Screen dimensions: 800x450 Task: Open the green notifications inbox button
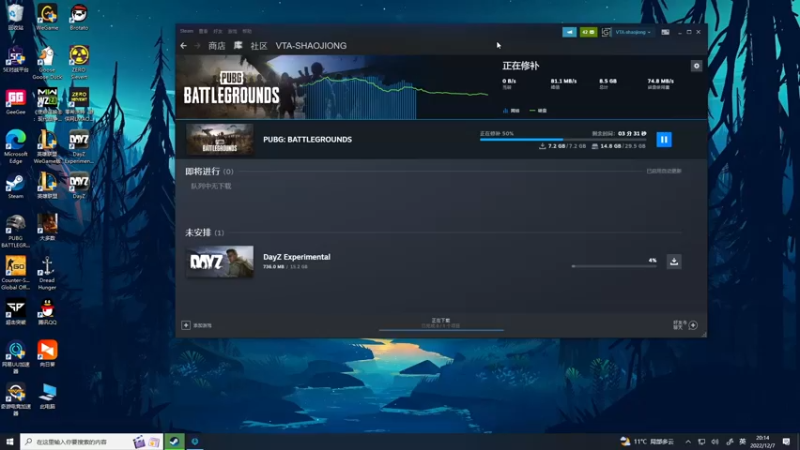point(588,32)
